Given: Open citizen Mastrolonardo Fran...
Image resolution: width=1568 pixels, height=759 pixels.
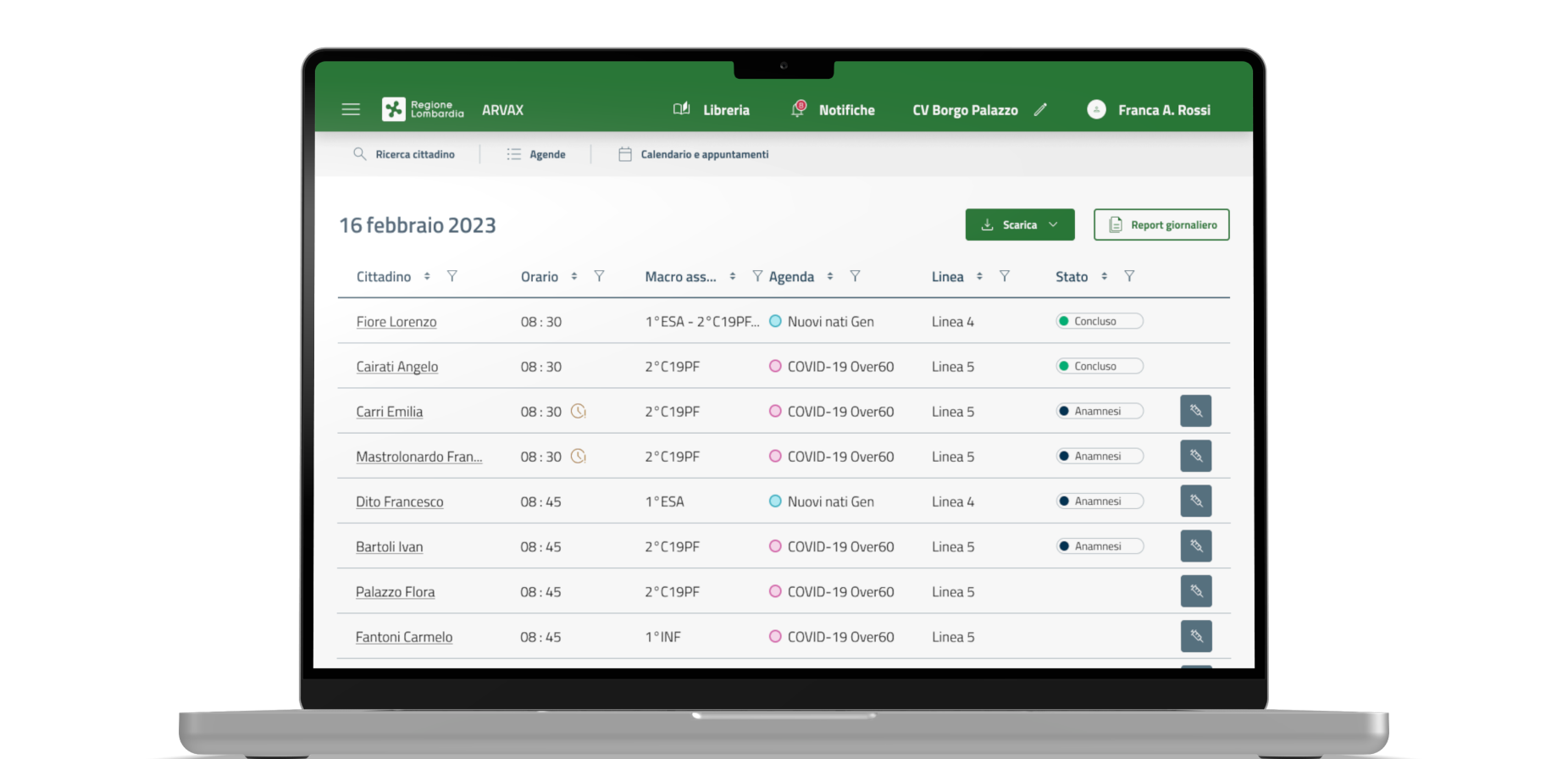Looking at the screenshot, I should pos(419,457).
